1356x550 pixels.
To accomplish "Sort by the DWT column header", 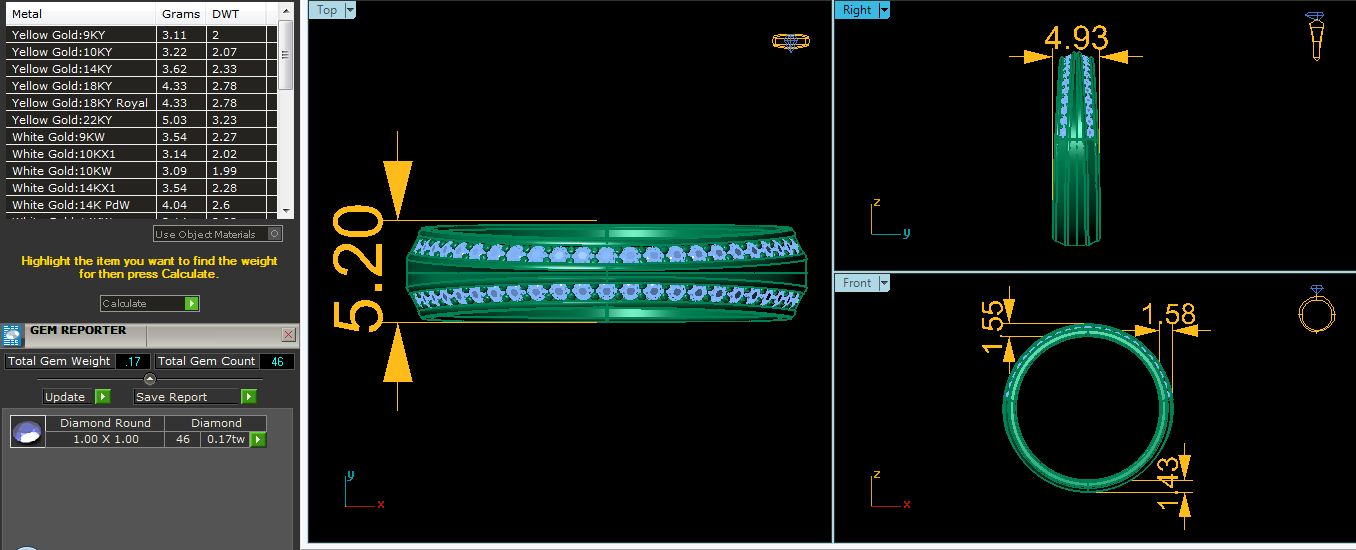I will [x=237, y=14].
